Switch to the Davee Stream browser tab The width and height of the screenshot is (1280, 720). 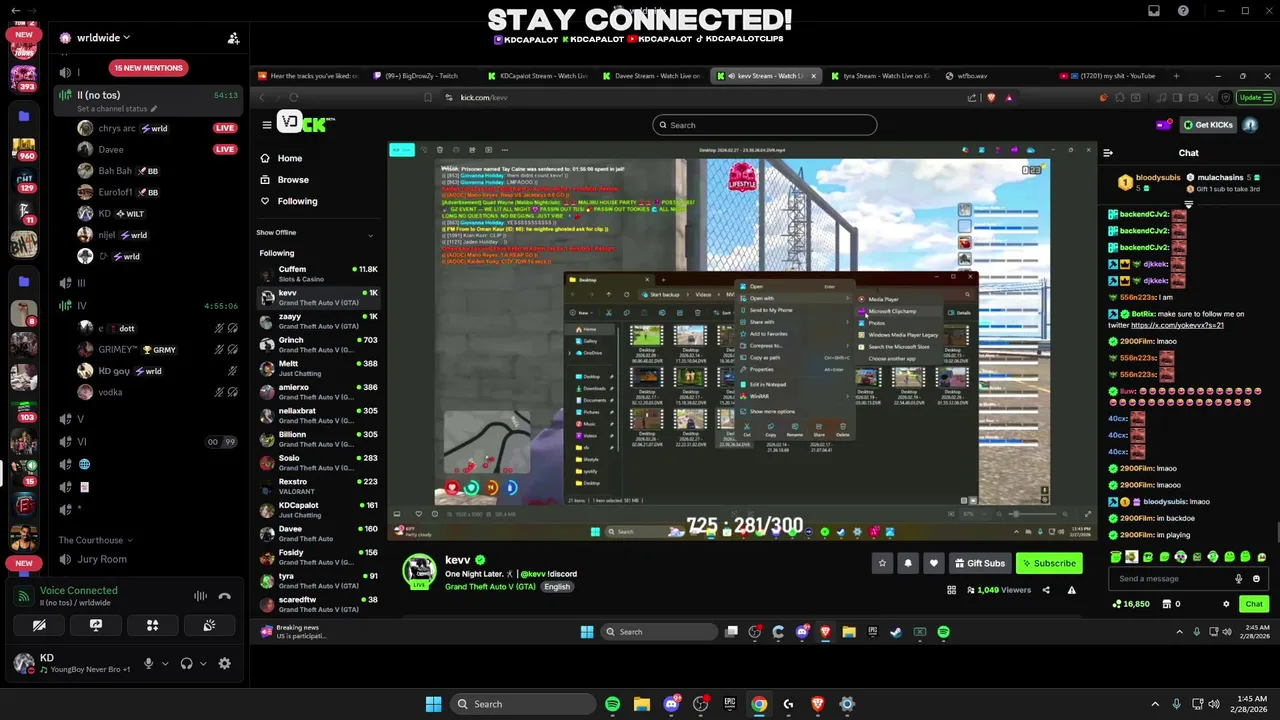(x=652, y=76)
